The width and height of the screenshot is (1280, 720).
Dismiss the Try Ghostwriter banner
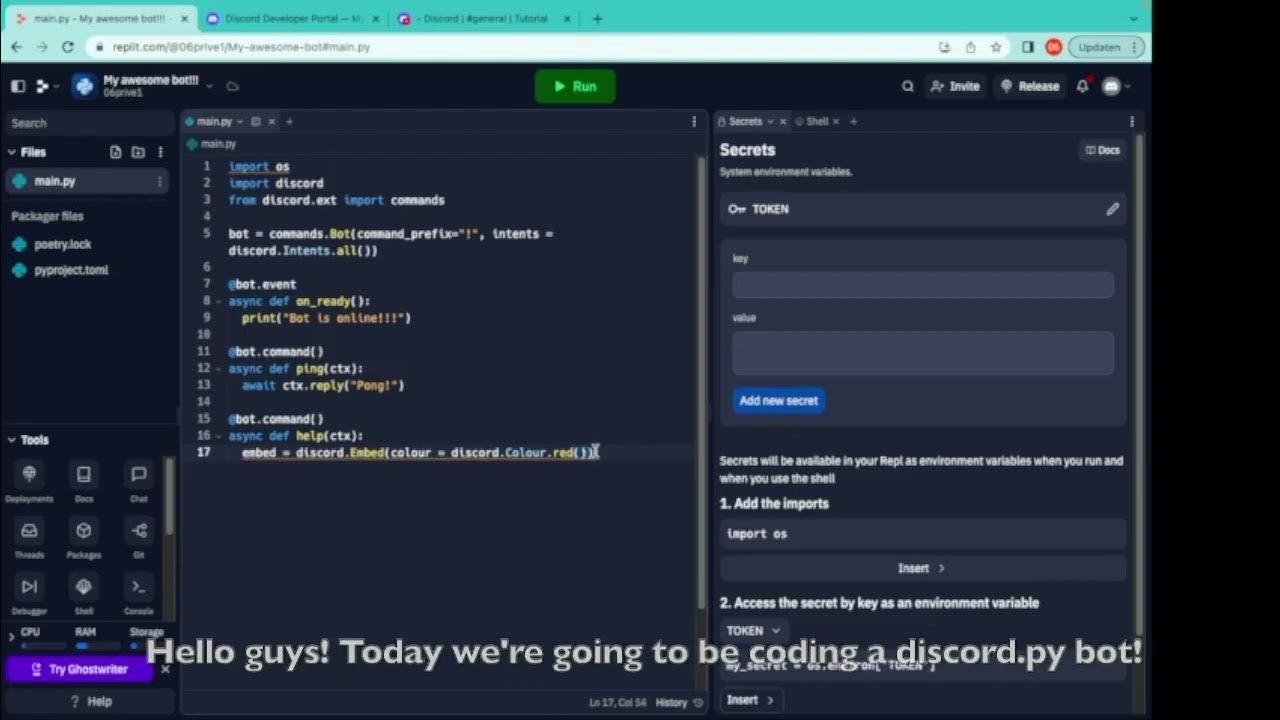[166, 669]
